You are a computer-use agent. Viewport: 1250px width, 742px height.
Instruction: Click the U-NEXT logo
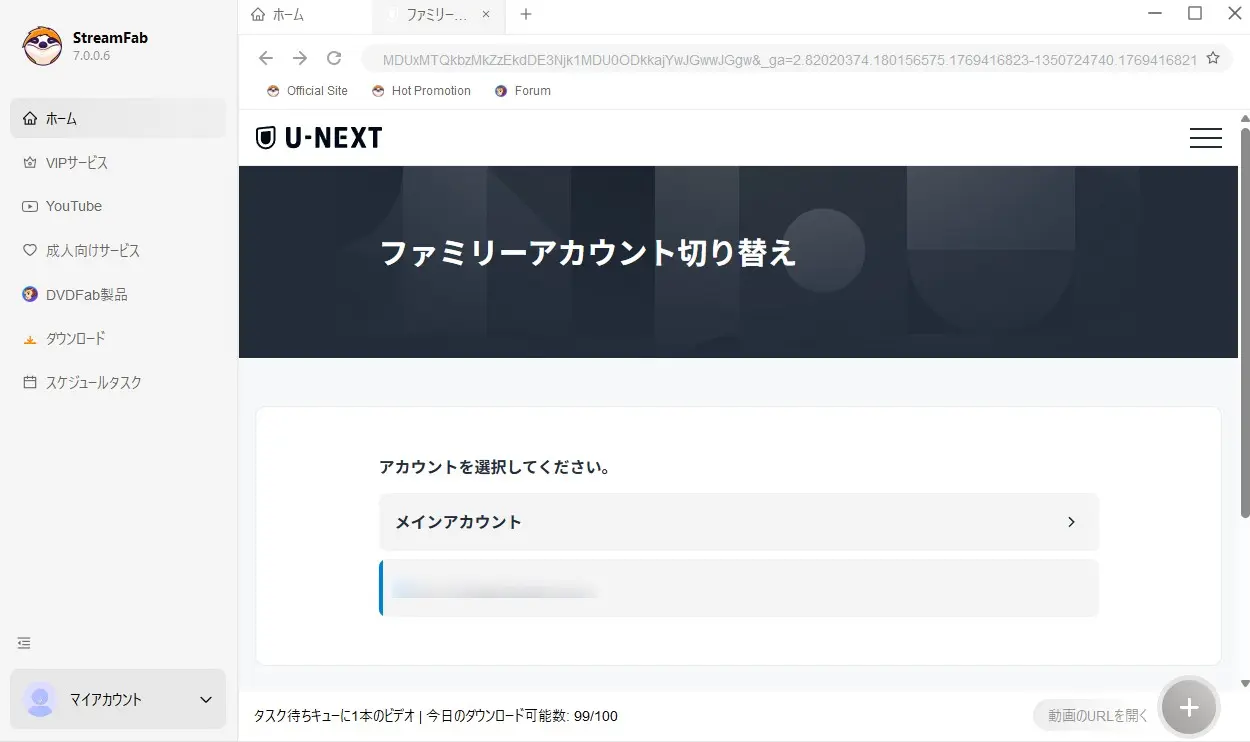319,138
